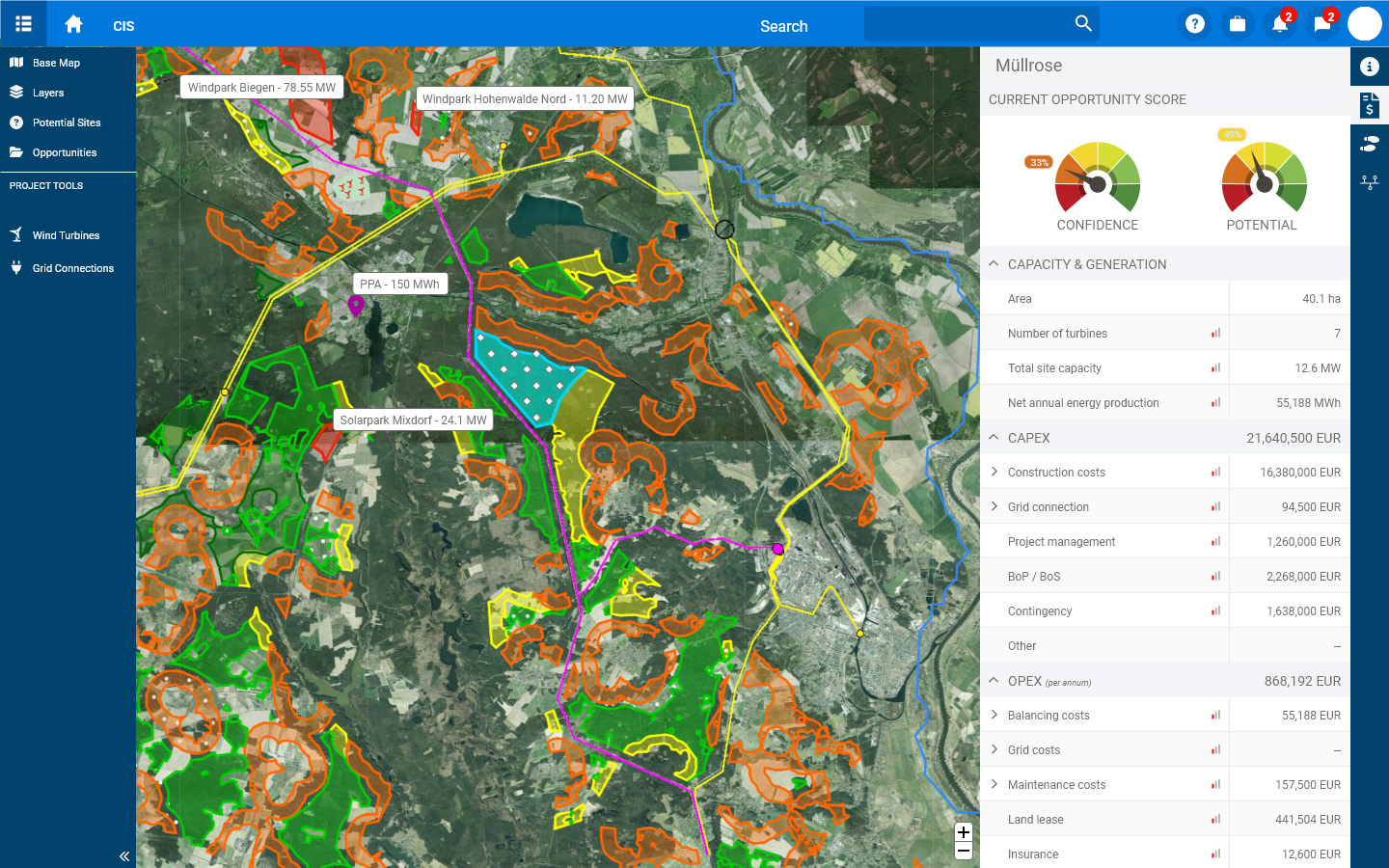Screen dimensions: 1389x868
Task: Open the help question mark icon
Action: coord(1195,23)
